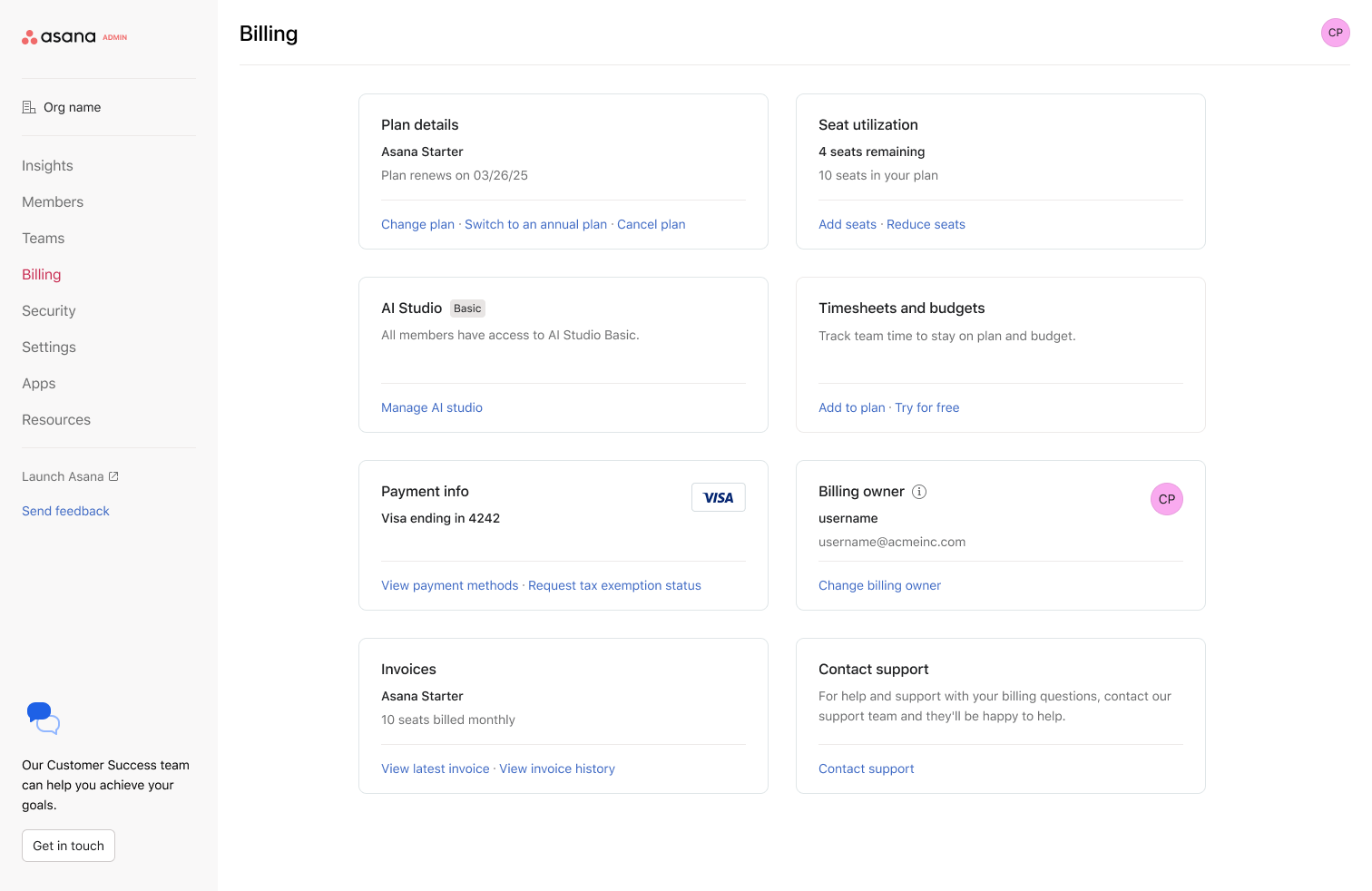1372x891 pixels.
Task: Click 'All members have access to AI Studio Basic.'
Action: [x=510, y=335]
